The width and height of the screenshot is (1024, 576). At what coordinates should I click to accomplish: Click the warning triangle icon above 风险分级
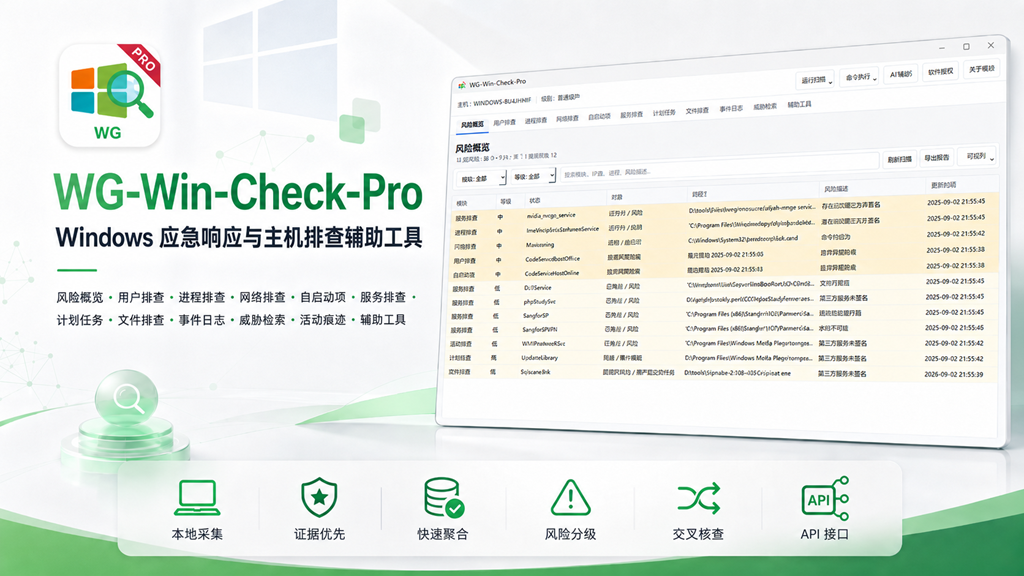coord(570,498)
